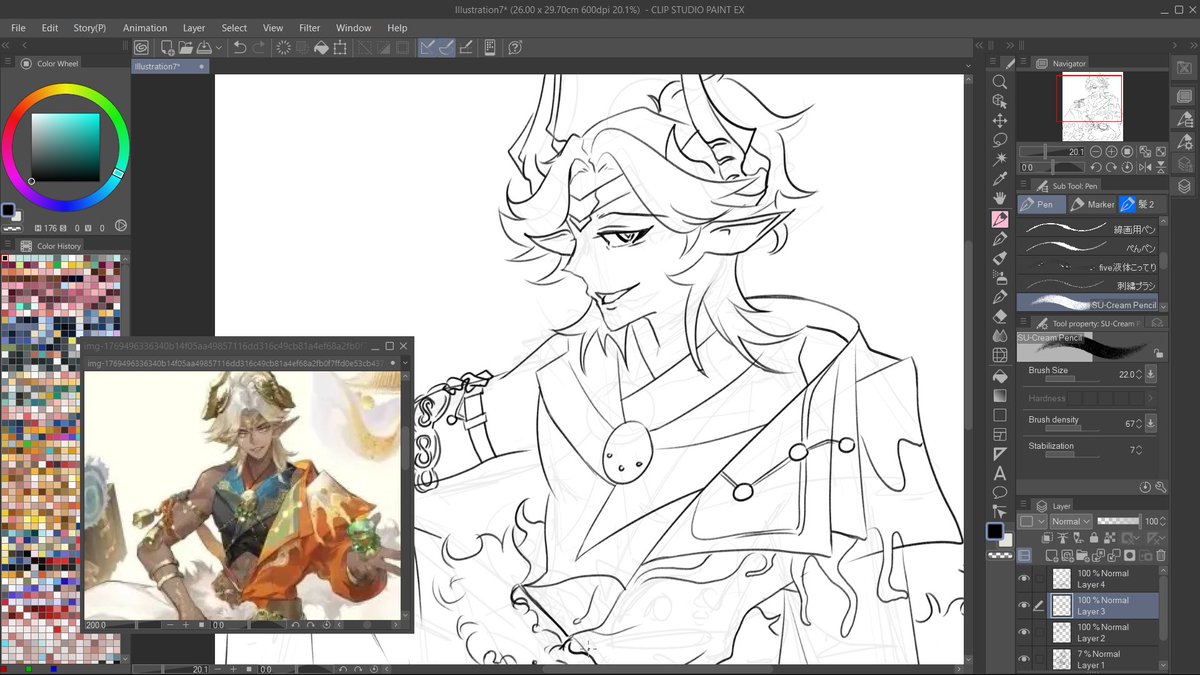The width and height of the screenshot is (1200, 675).
Task: Open the layer palette color dropdown
Action: [x=1033, y=521]
